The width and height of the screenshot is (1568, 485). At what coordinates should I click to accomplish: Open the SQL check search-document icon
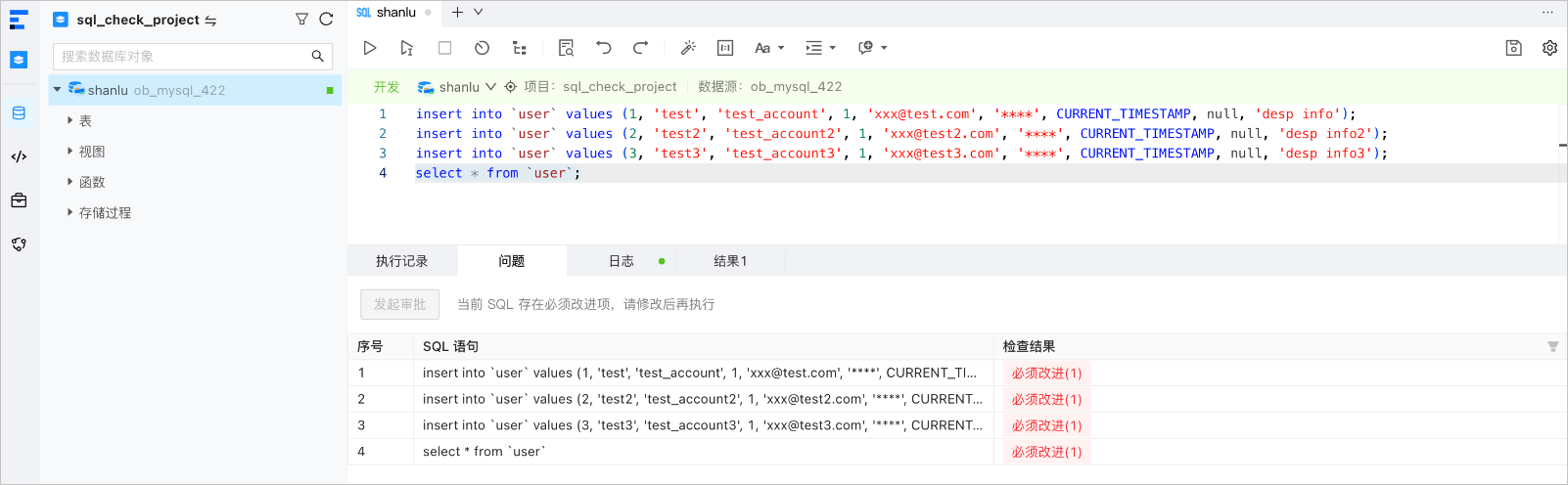coord(566,48)
